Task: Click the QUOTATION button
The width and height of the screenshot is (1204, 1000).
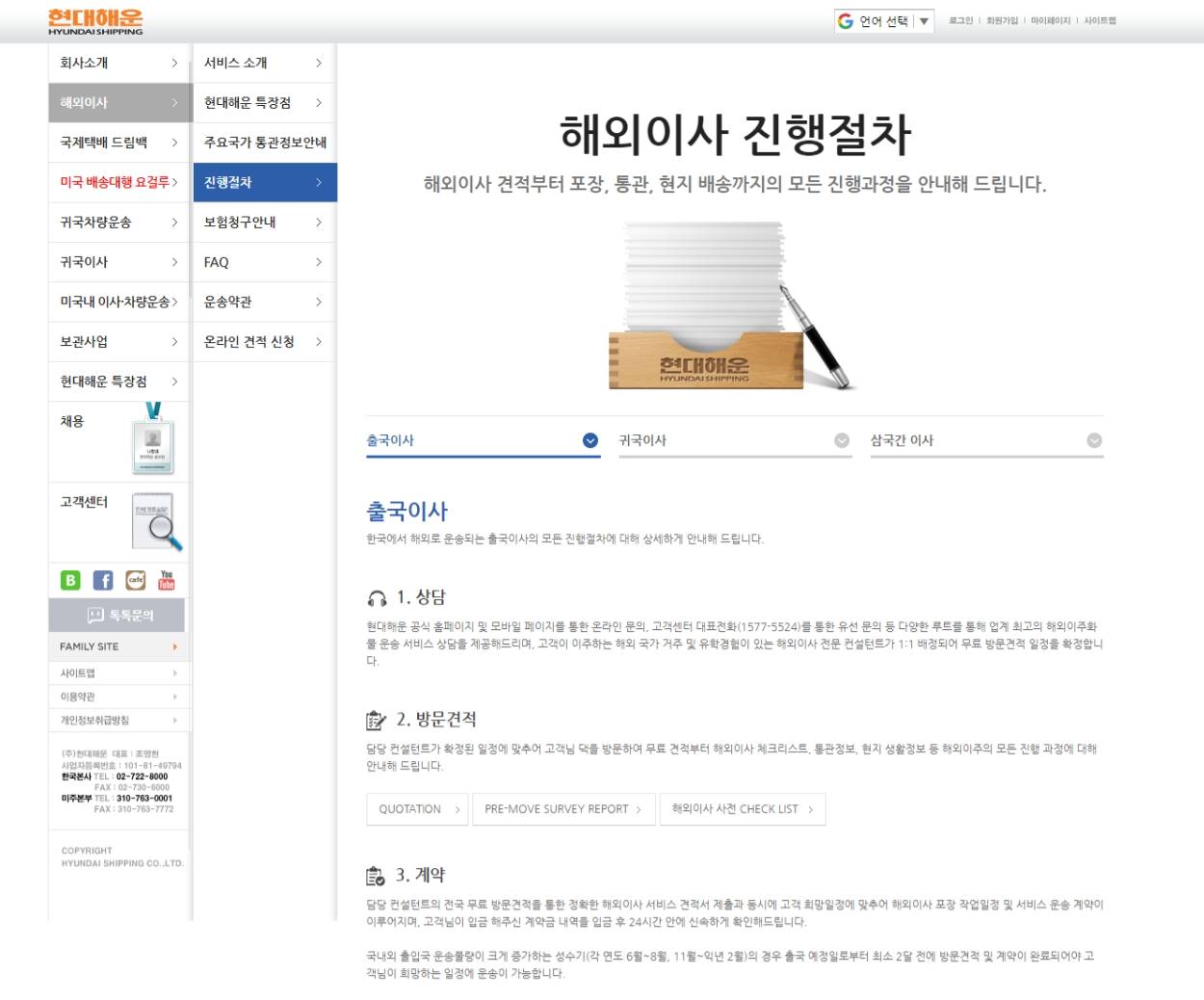Action: point(417,809)
